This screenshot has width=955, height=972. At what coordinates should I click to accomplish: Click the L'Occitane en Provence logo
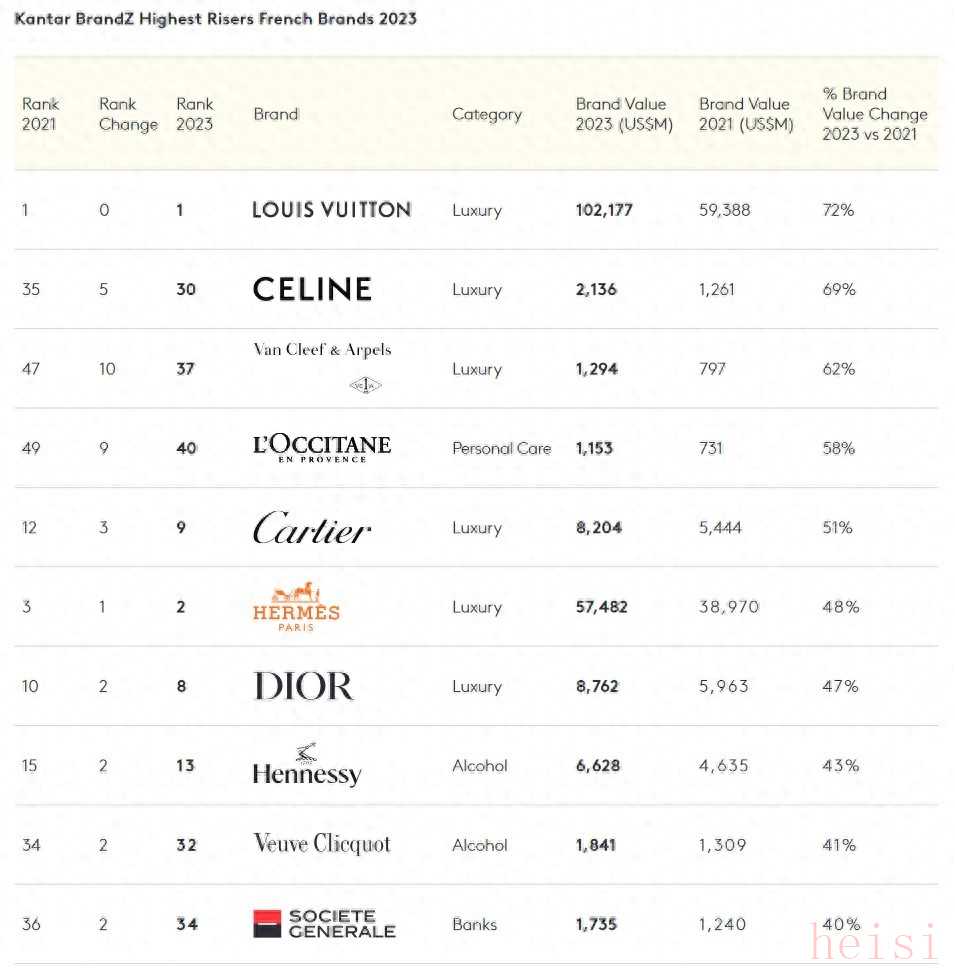(322, 448)
